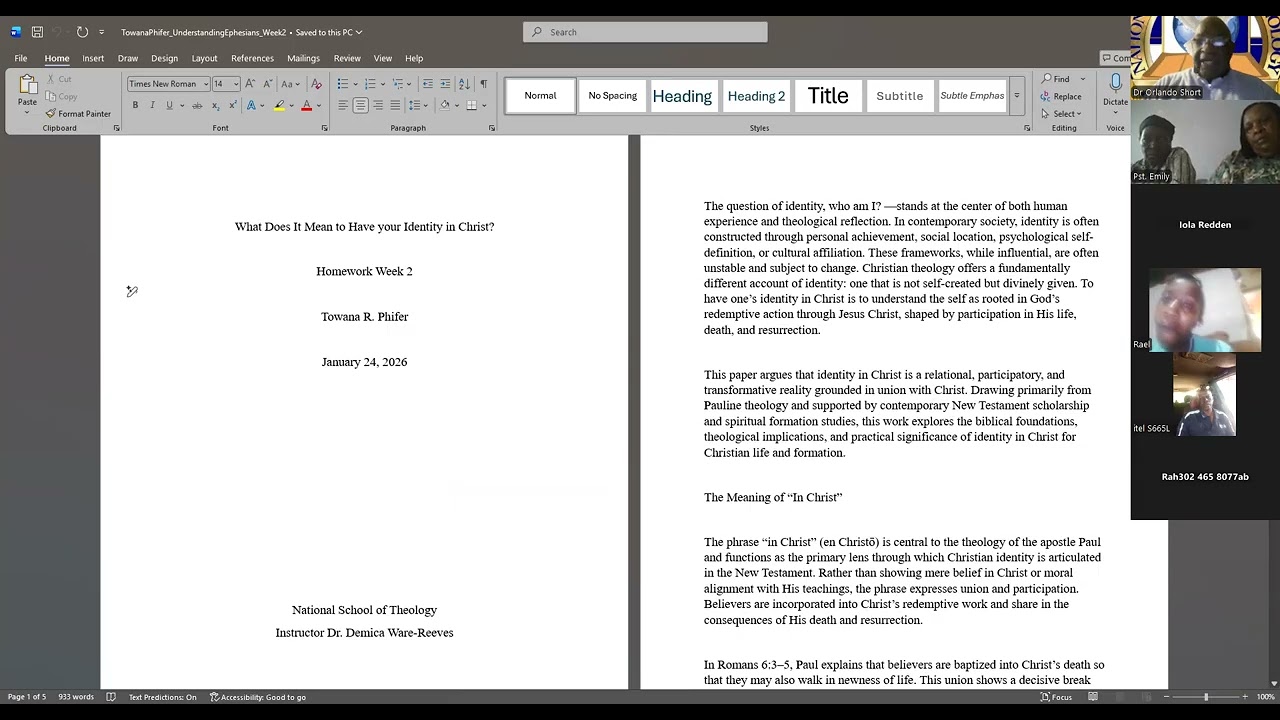Apply the Heading 2 style

pyautogui.click(x=757, y=96)
